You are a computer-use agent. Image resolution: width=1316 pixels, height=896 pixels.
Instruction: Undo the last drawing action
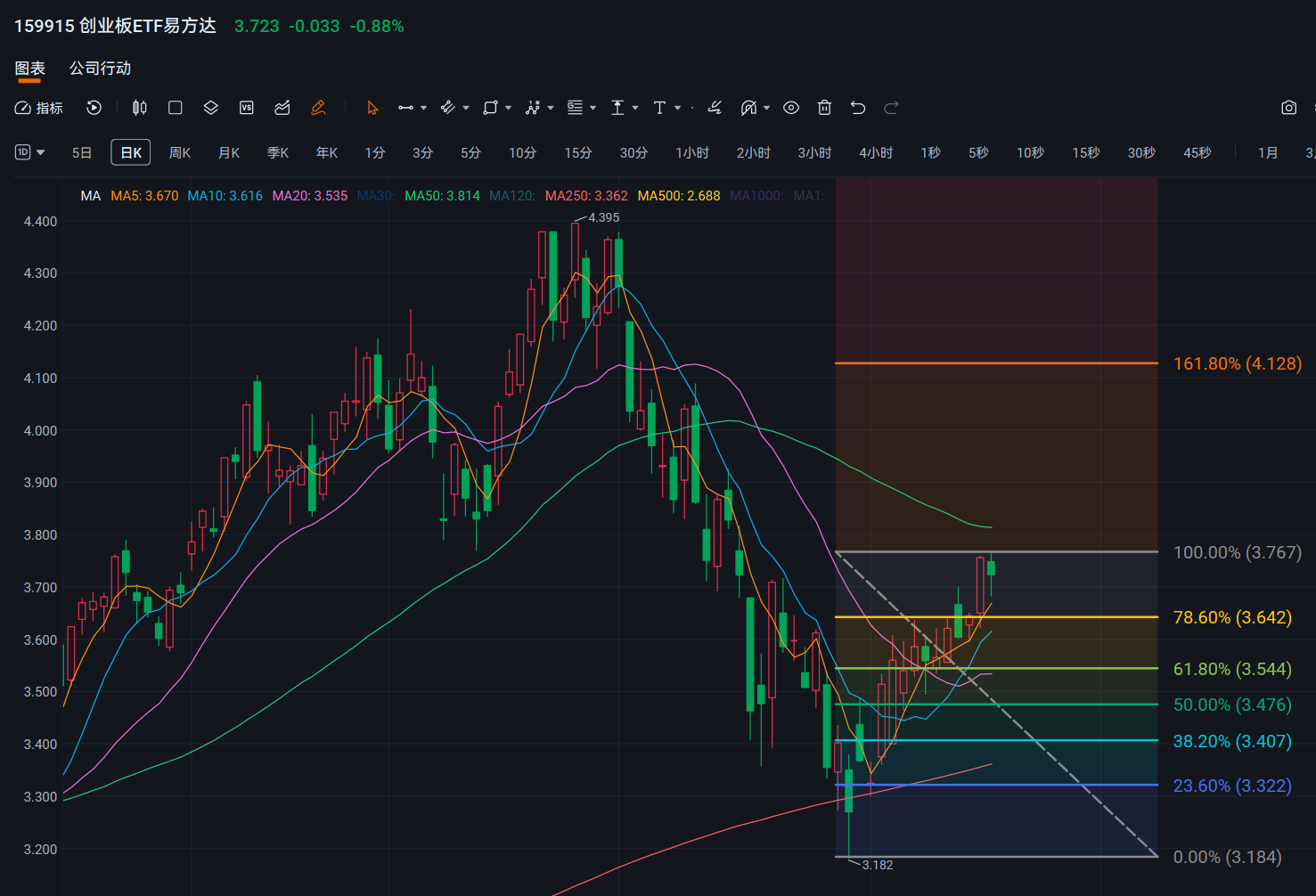(858, 108)
